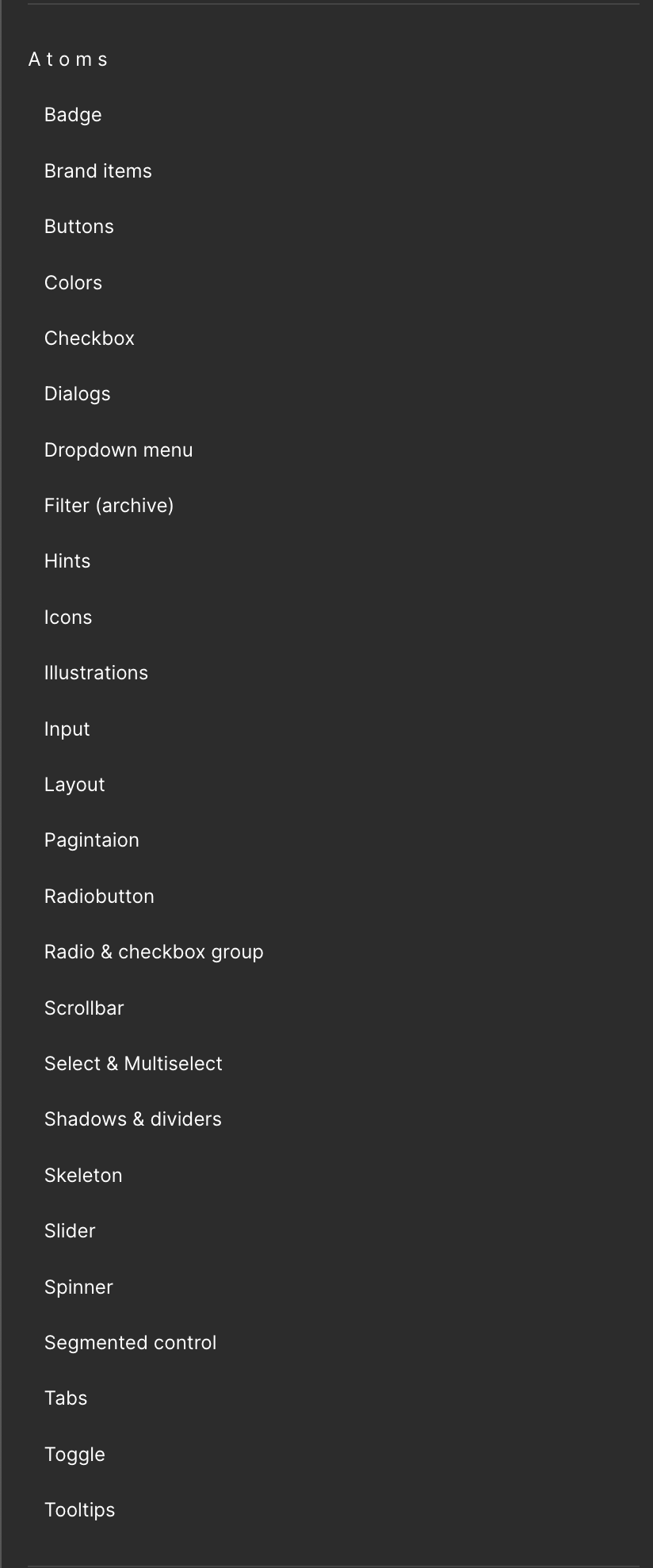Navigate to Dropdown menu page
This screenshot has width=653, height=1568.
pos(118,450)
